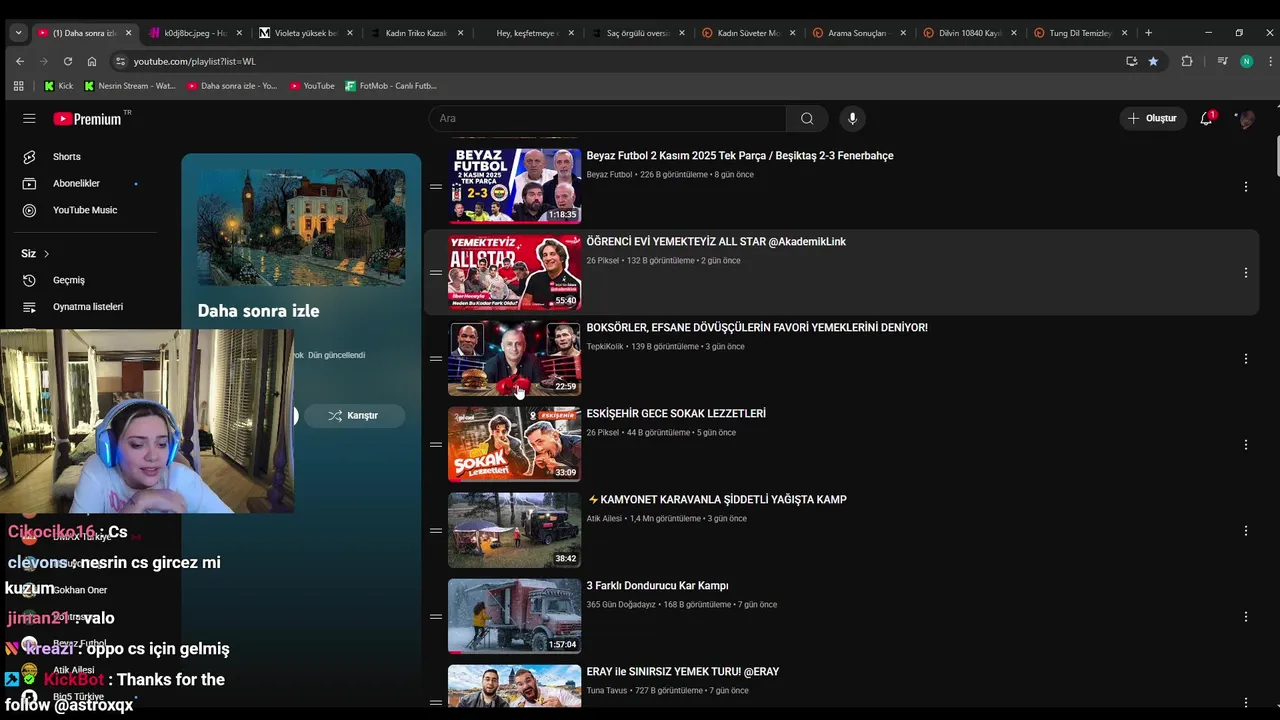Go to the YouTube Premium home logo
The width and height of the screenshot is (1280, 720).
tap(88, 119)
